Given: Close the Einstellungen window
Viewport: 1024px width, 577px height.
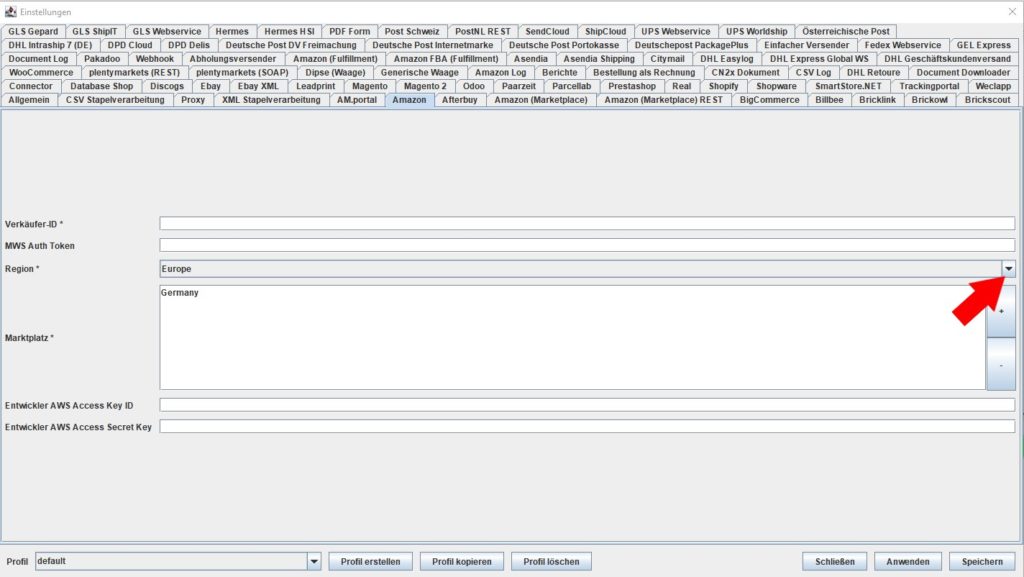Looking at the screenshot, I should [1012, 12].
